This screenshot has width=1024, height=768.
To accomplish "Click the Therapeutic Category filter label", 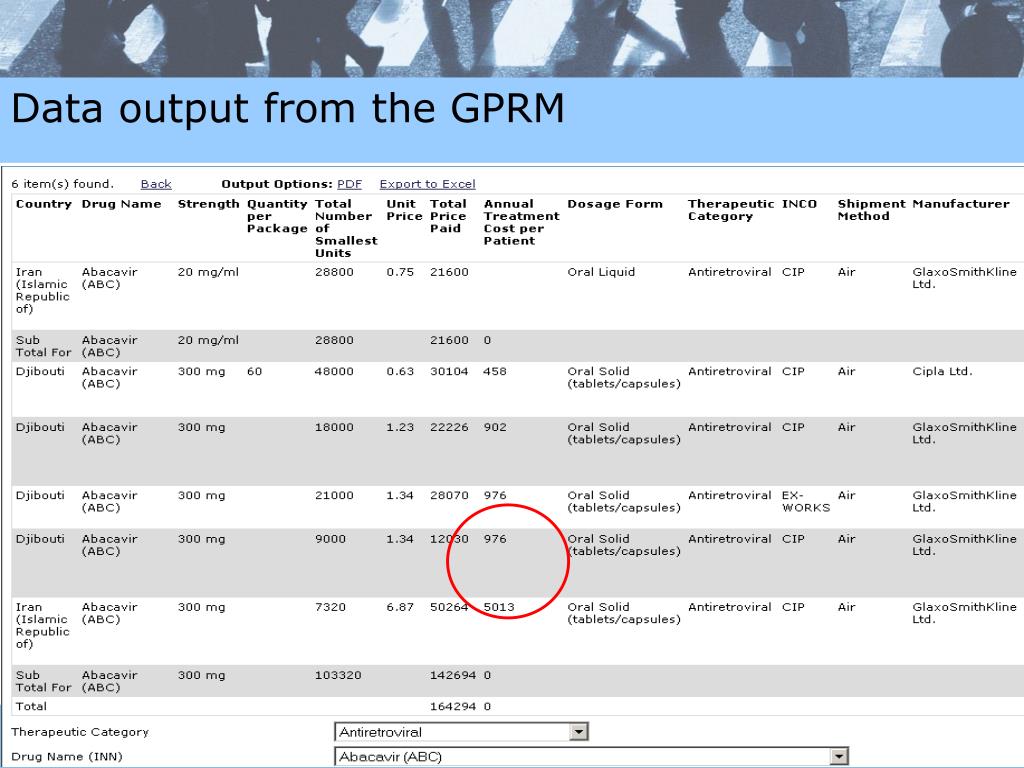I will [x=80, y=732].
